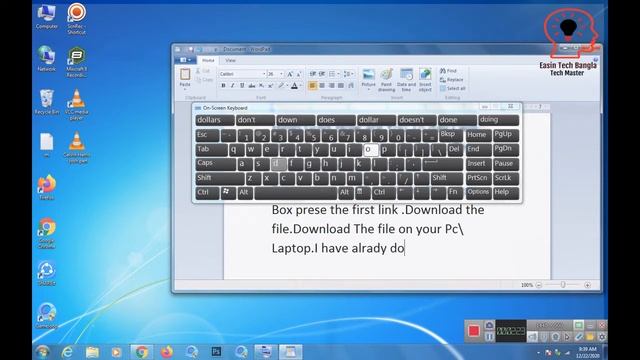Toggle the Ctrl key beside the Windows key
Screen dimensions: 640x360
207,193
